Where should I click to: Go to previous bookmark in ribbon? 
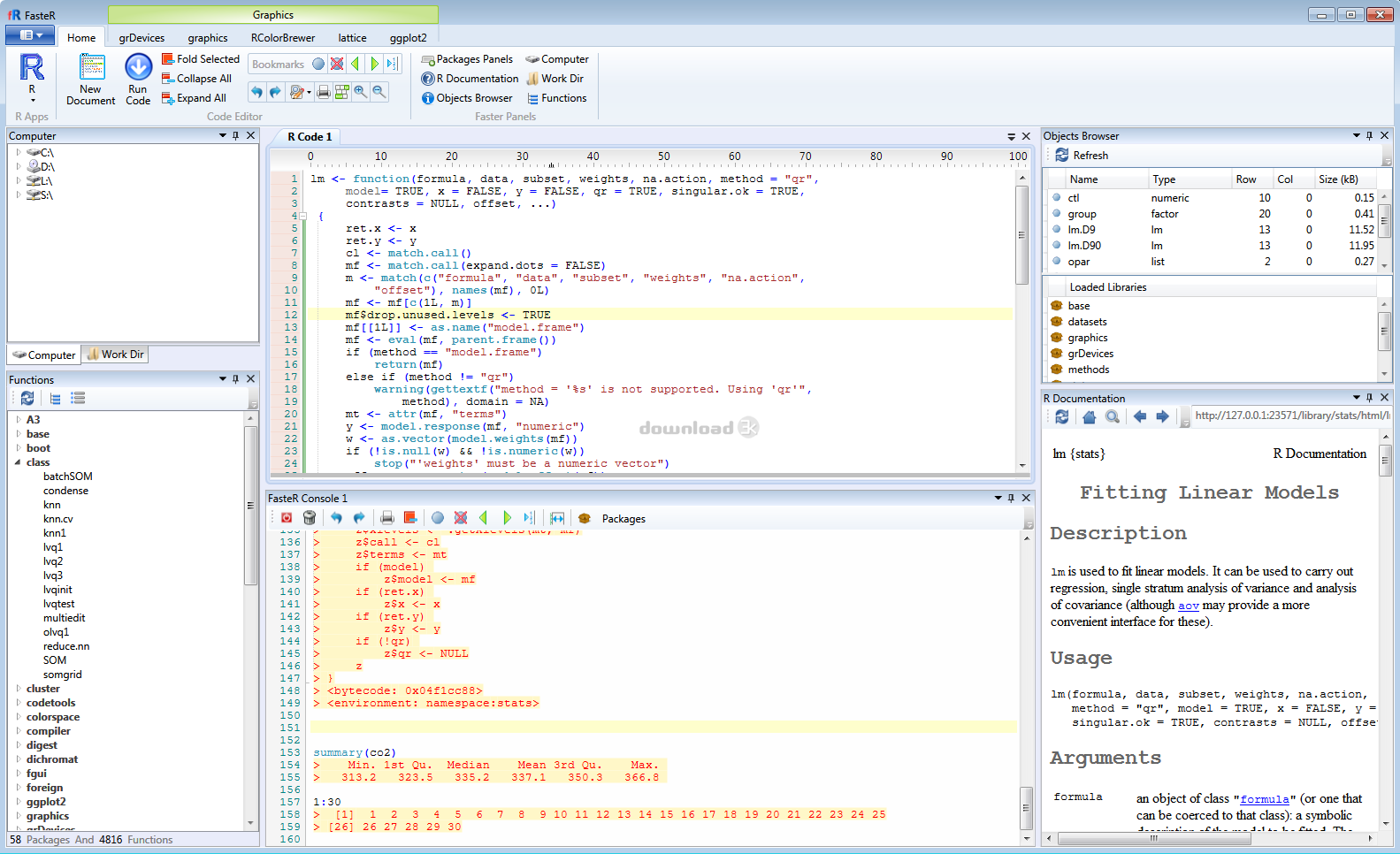[x=356, y=64]
